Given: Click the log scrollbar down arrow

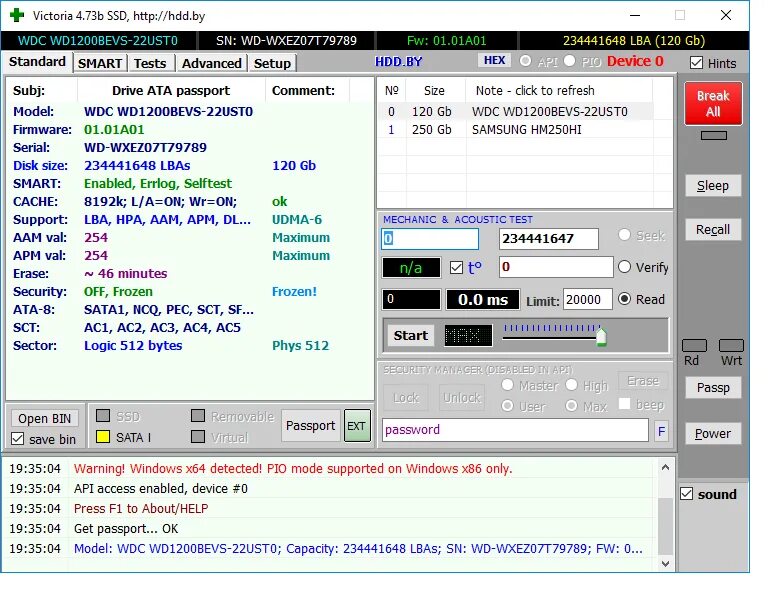Looking at the screenshot, I should [x=665, y=563].
